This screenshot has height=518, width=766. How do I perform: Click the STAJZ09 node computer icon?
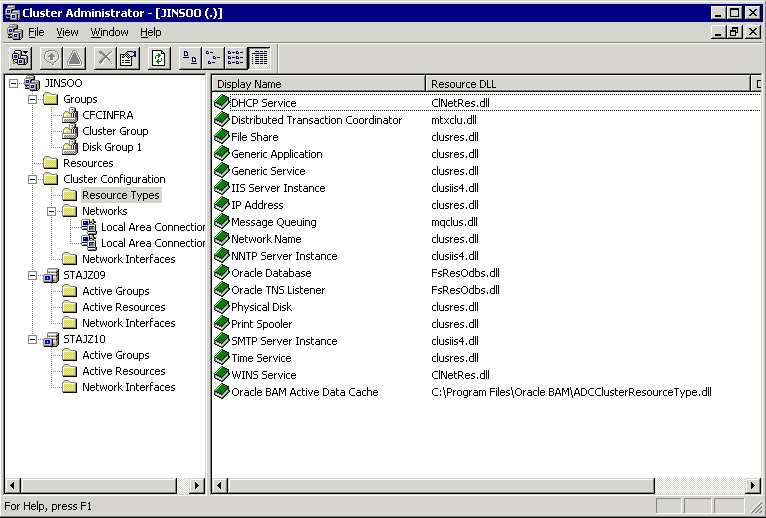(x=51, y=275)
